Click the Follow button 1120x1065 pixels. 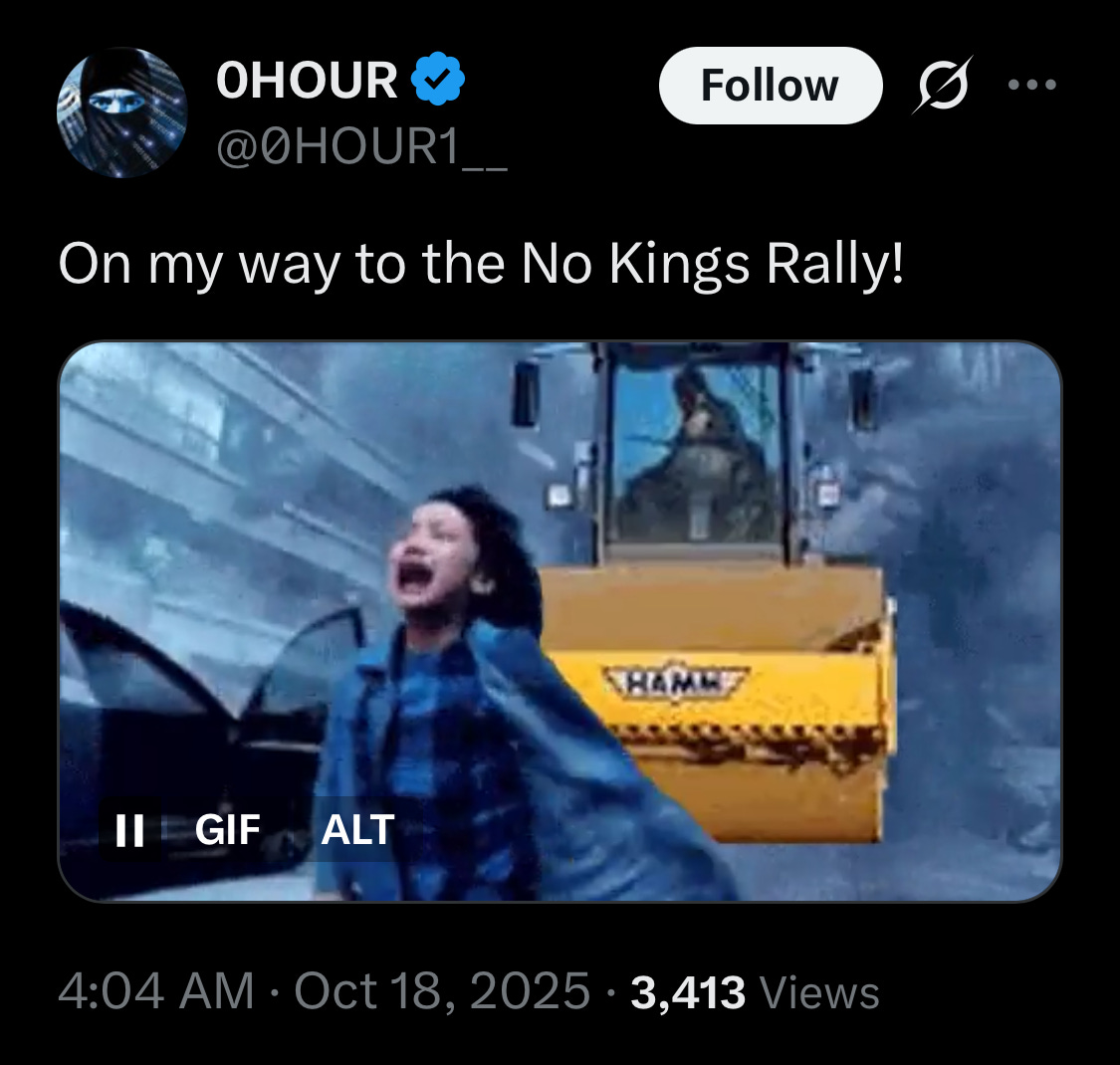[770, 86]
